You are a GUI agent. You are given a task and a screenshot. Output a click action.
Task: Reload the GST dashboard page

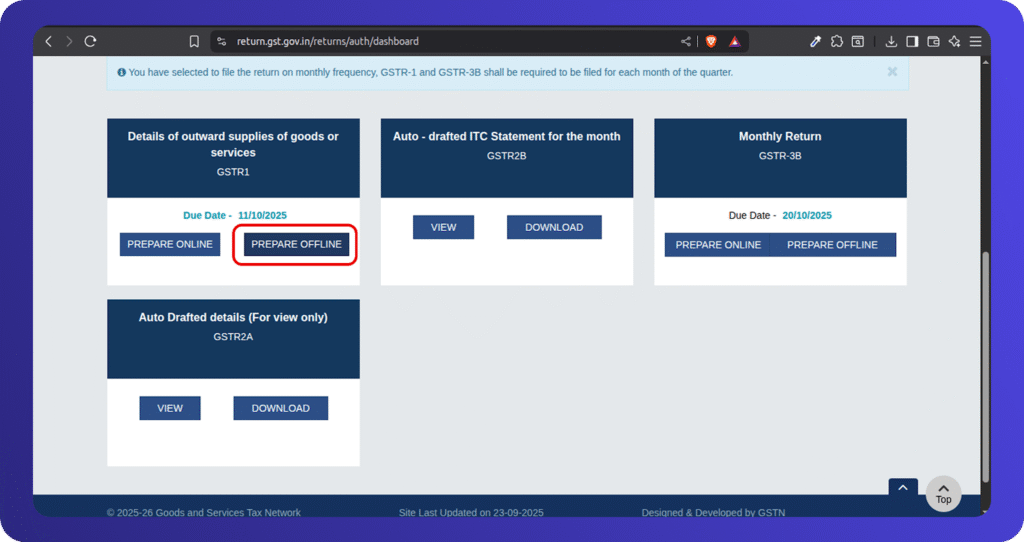point(90,41)
